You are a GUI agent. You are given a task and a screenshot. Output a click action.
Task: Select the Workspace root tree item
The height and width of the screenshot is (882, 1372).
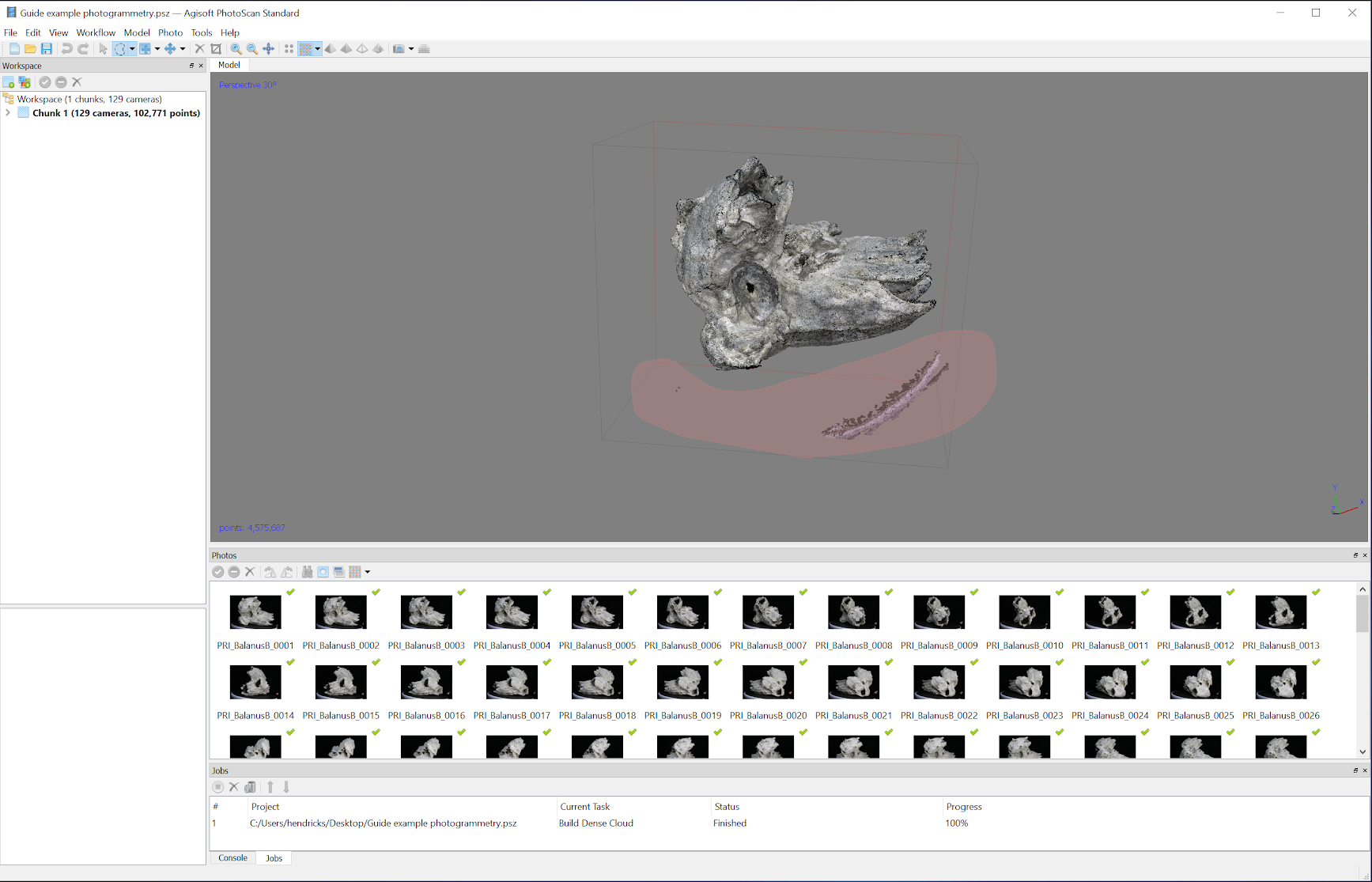click(x=89, y=99)
